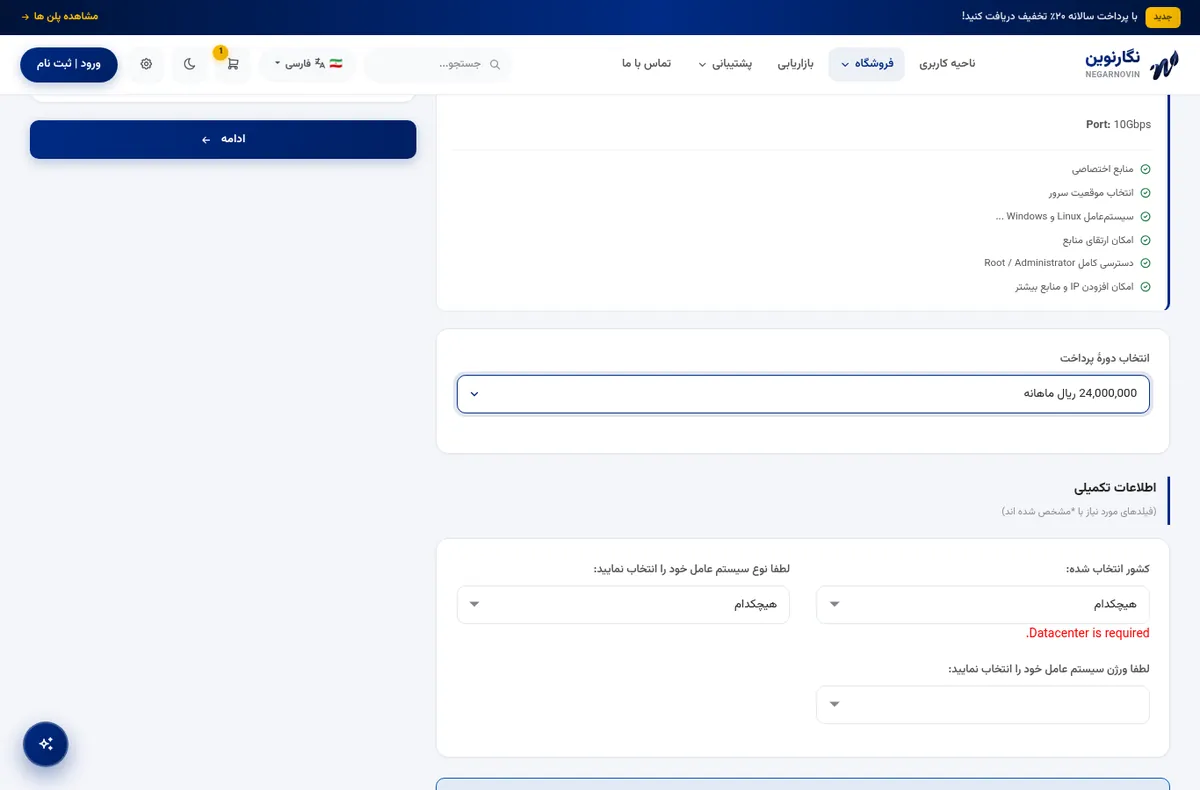
Task: Click the search magnifier icon
Action: pos(494,64)
